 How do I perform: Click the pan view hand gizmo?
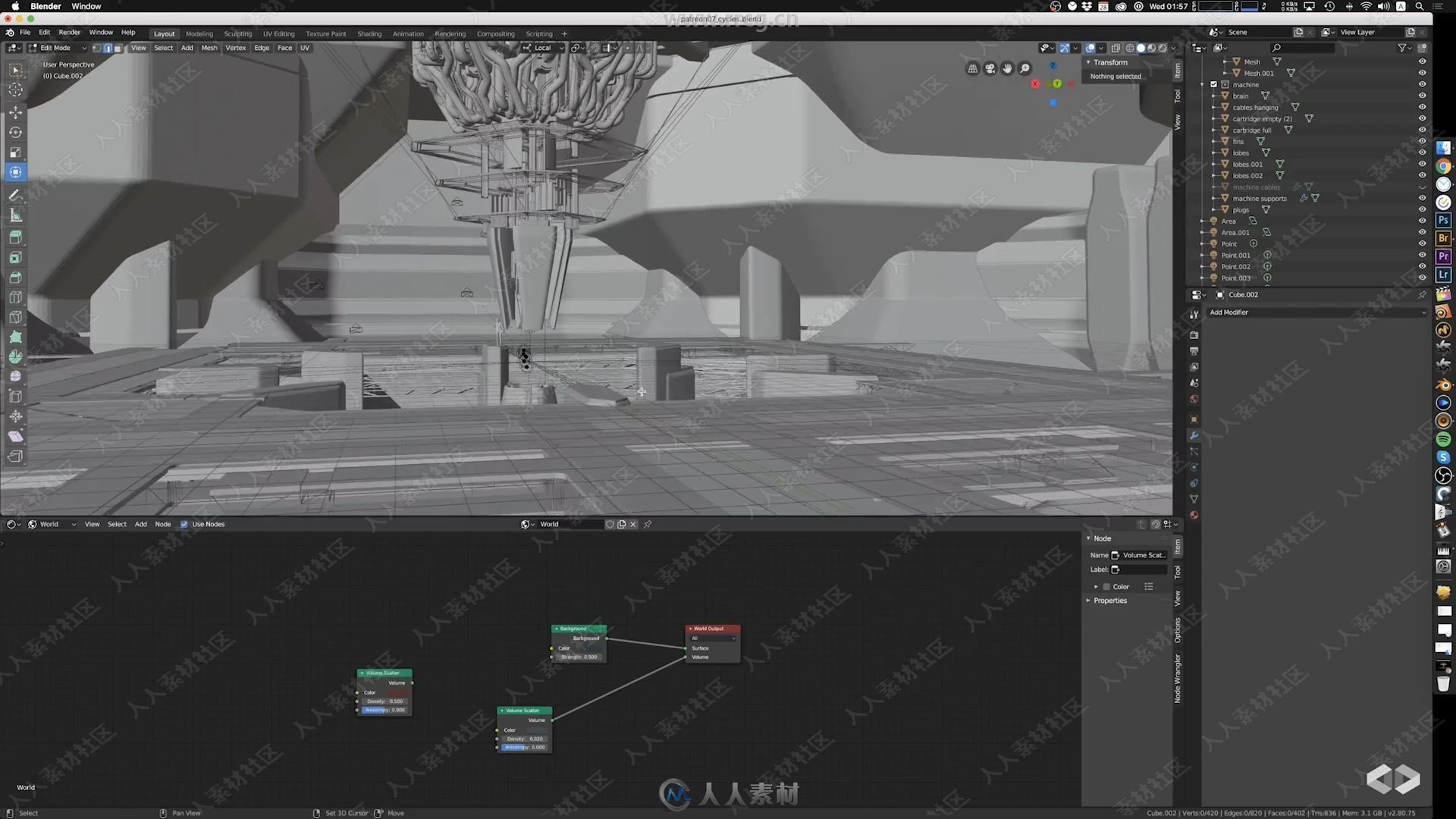click(1007, 69)
